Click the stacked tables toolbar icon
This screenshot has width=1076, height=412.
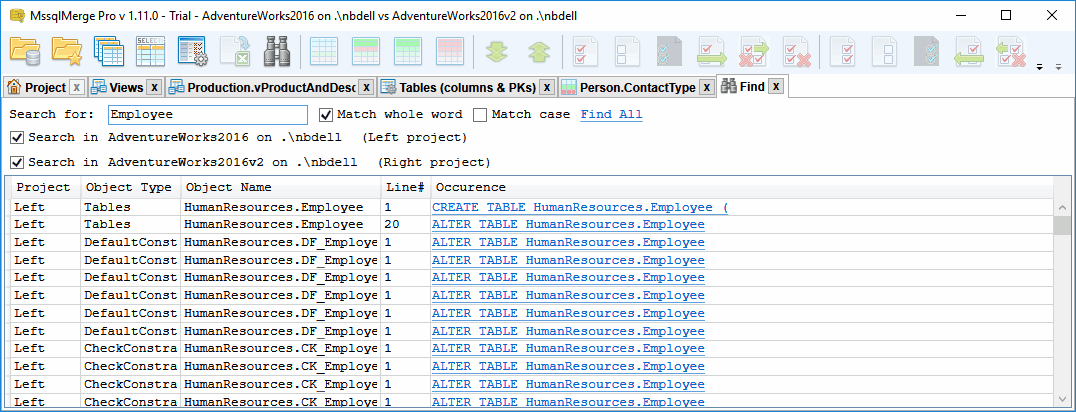(108, 52)
